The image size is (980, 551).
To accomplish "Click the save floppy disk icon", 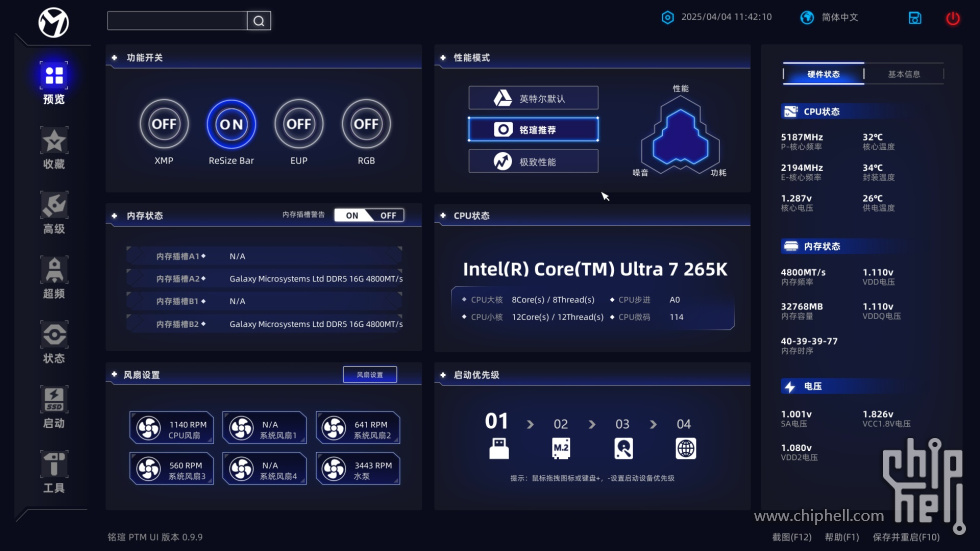I will [915, 18].
